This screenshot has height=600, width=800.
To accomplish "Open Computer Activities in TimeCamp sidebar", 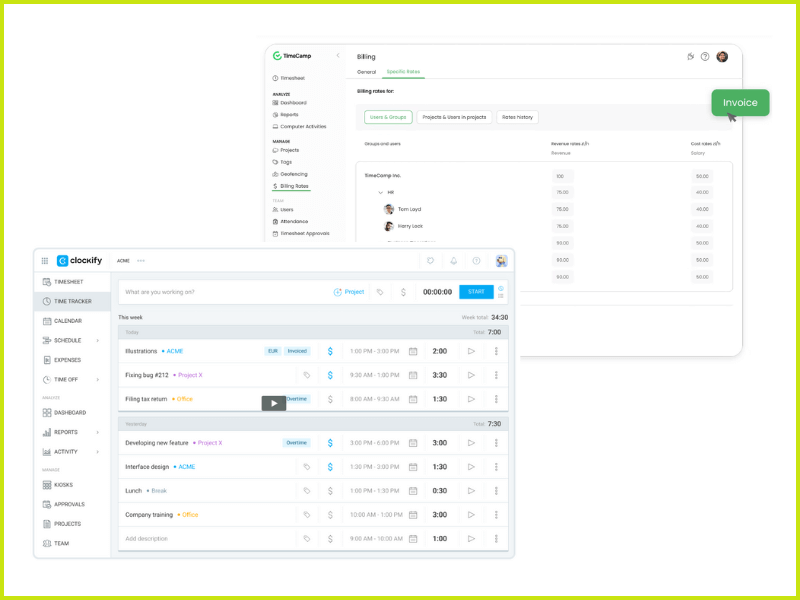I will (x=299, y=127).
